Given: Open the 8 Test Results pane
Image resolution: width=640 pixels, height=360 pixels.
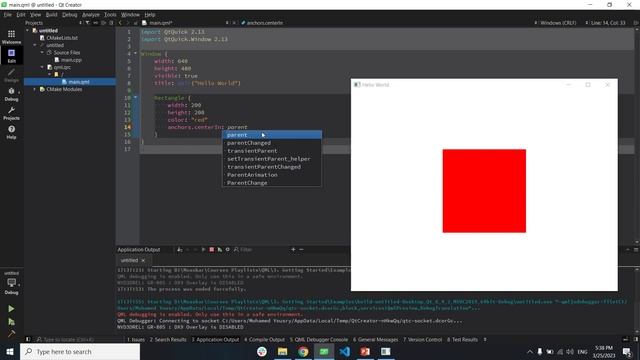Looking at the screenshot, I should click(x=462, y=340).
